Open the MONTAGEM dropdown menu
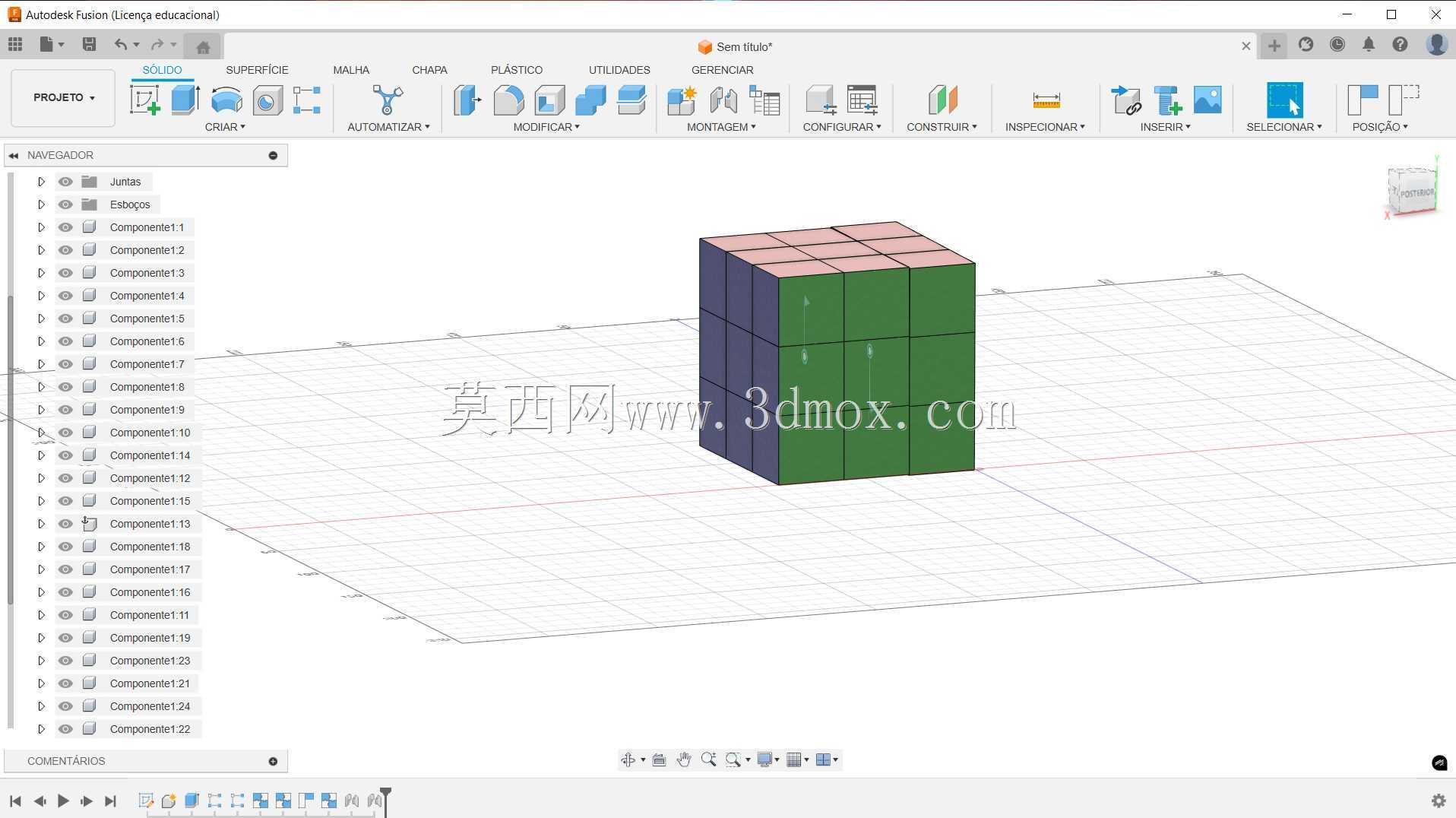 coord(721,127)
